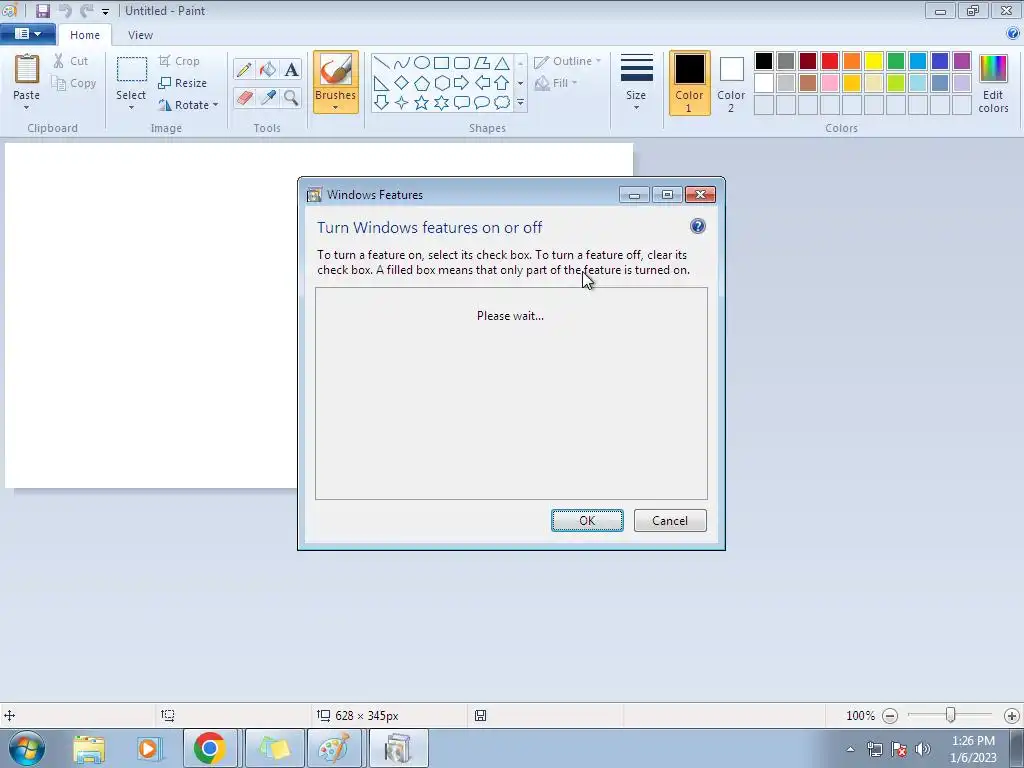The image size is (1024, 768).
Task: Open the Paint help icon
Action: (x=1014, y=33)
